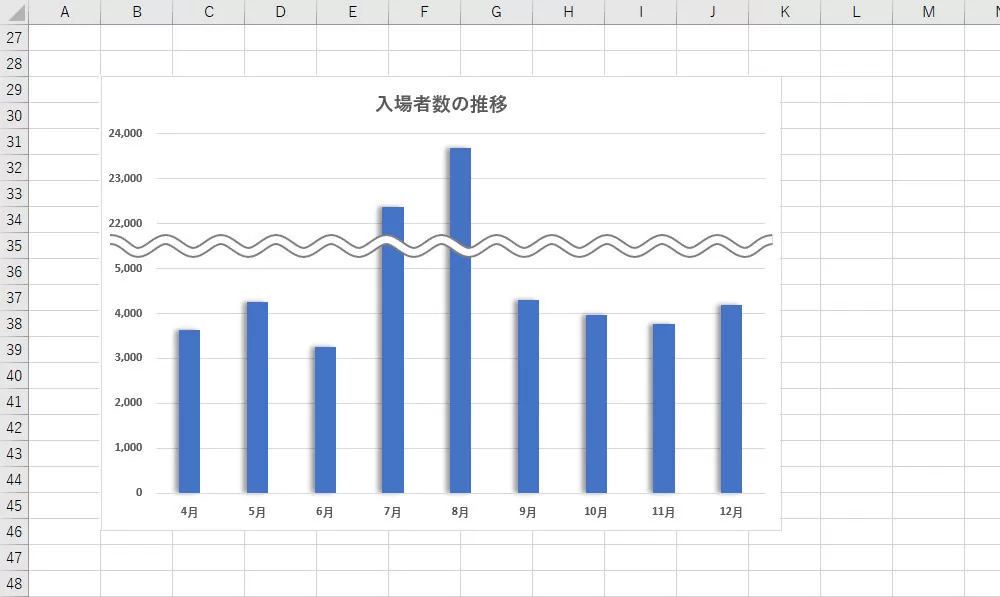Select column G header

(x=497, y=12)
